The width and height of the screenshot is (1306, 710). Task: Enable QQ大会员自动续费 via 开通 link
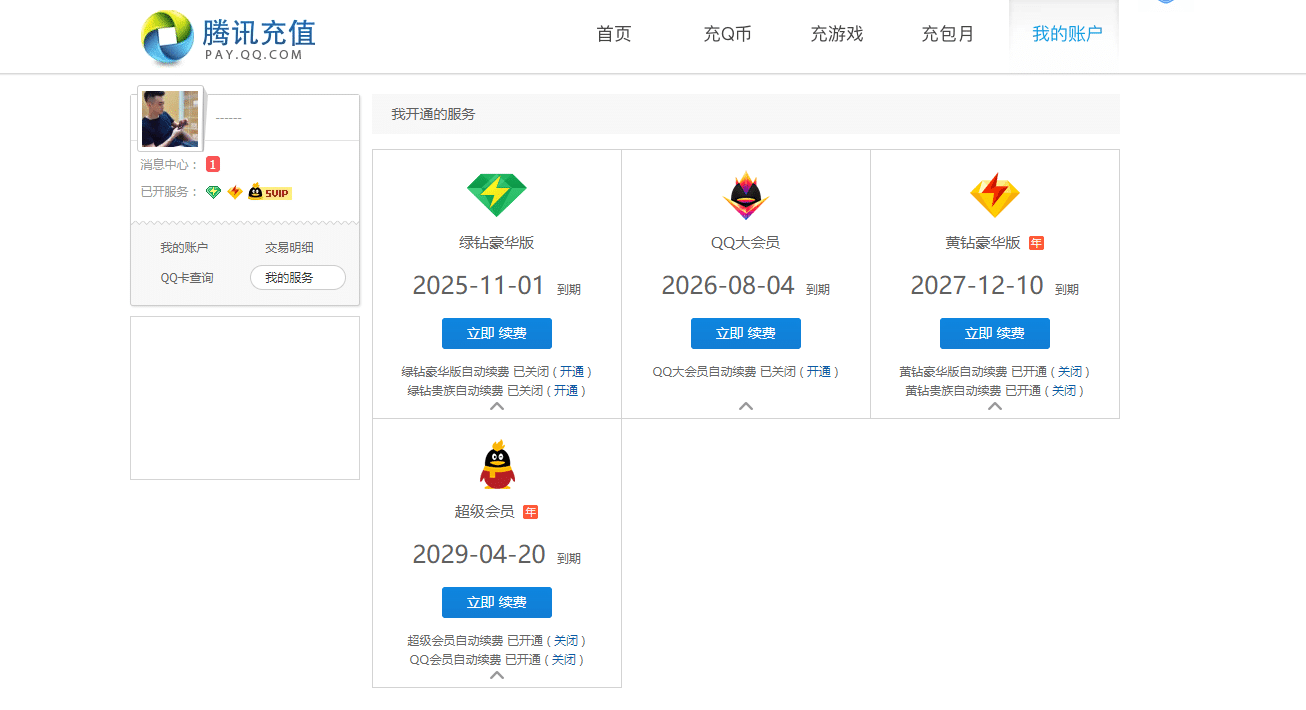[819, 372]
